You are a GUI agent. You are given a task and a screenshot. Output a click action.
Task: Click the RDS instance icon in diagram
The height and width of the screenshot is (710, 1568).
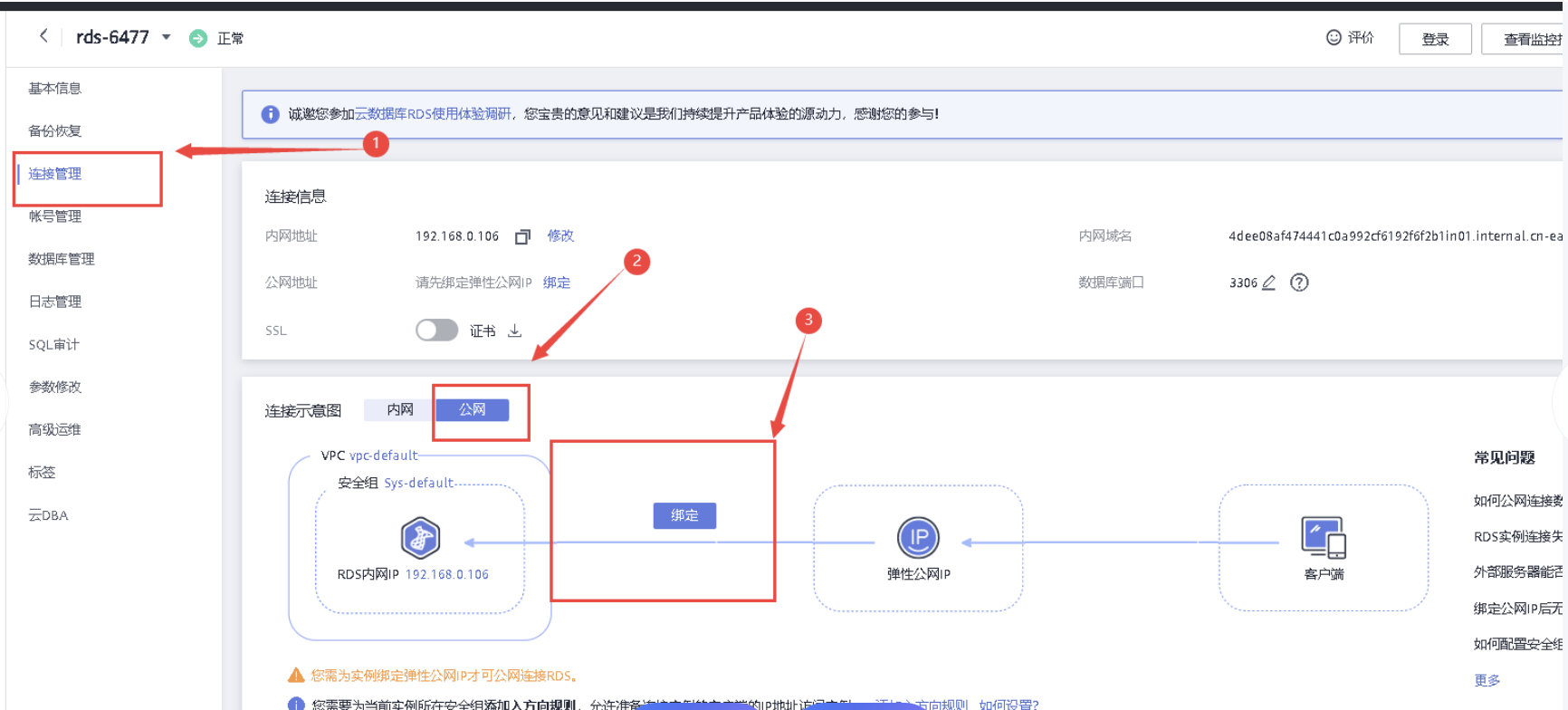click(x=420, y=537)
